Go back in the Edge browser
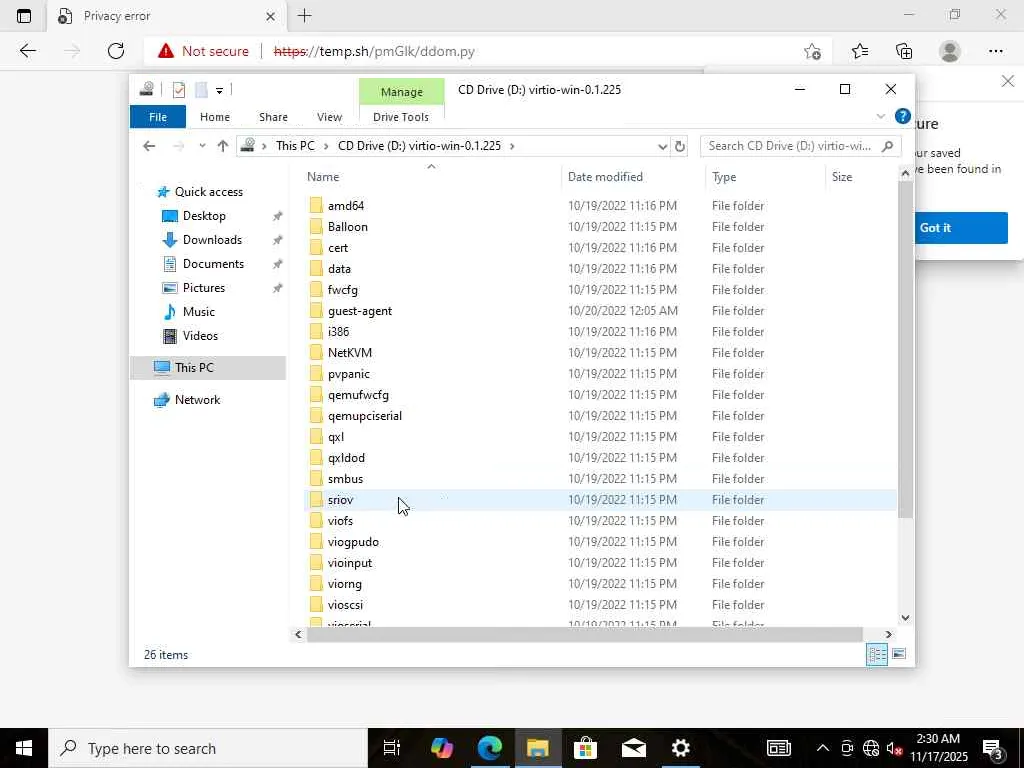1024x768 pixels. pyautogui.click(x=27, y=51)
